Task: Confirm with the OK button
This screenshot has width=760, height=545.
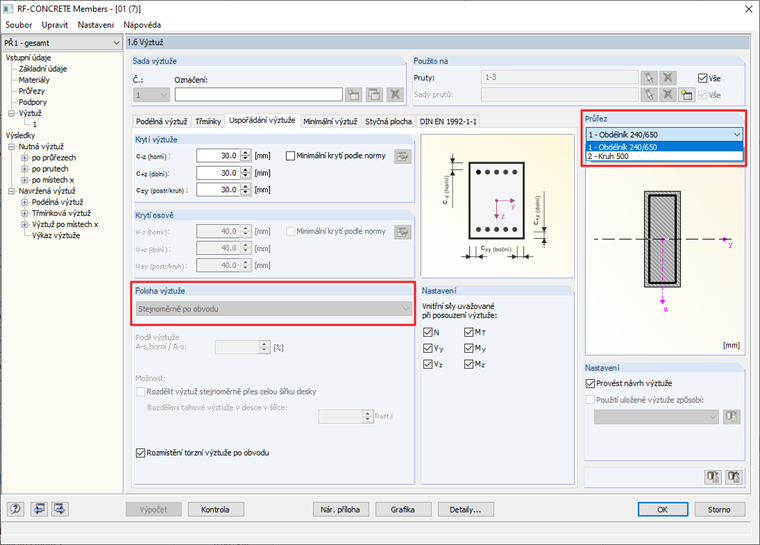Action: (x=663, y=509)
